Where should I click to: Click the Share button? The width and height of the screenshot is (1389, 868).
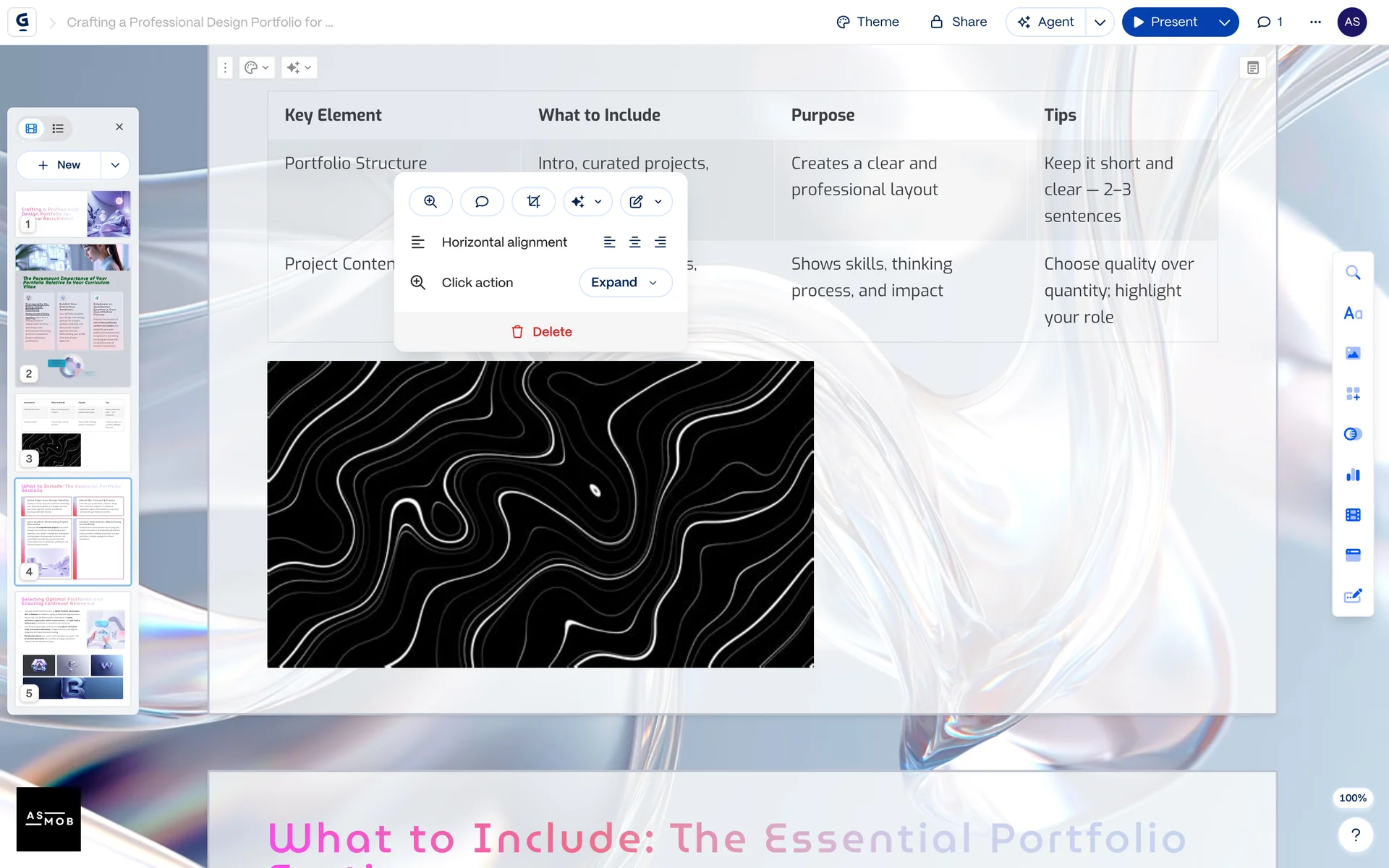pos(959,22)
